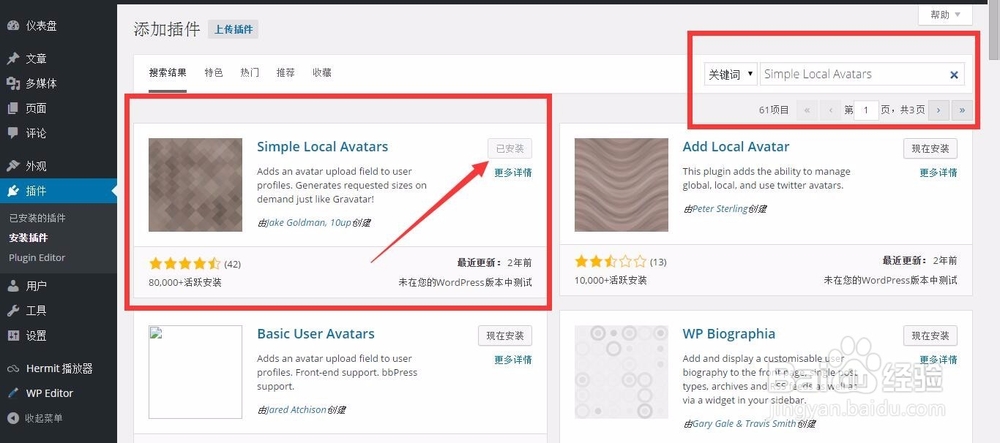Click Add Local Avatar thumbnail image
This screenshot has width=1000, height=443.
click(x=621, y=185)
